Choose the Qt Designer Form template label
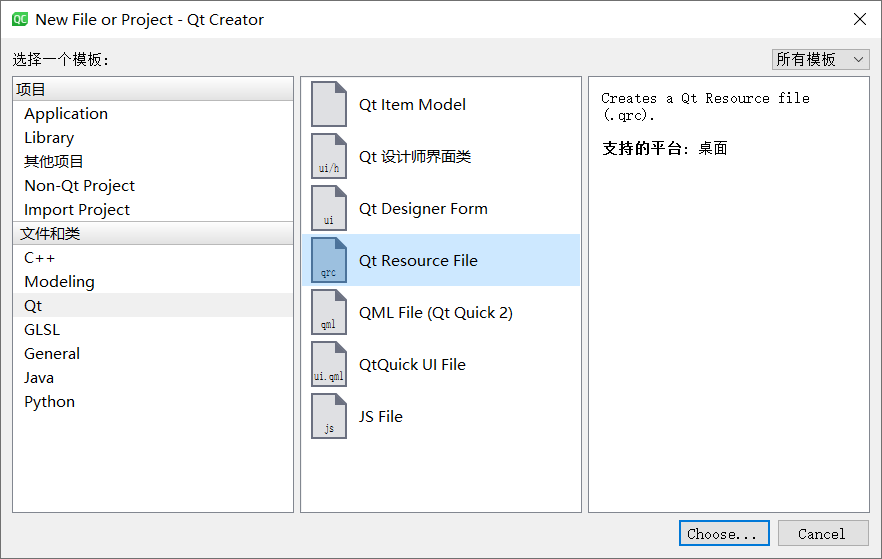Viewport: 882px width, 559px height. [x=423, y=209]
